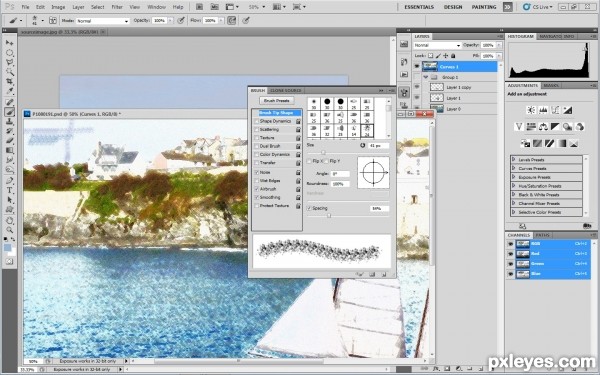Add a Curves adjustment

coord(555,110)
